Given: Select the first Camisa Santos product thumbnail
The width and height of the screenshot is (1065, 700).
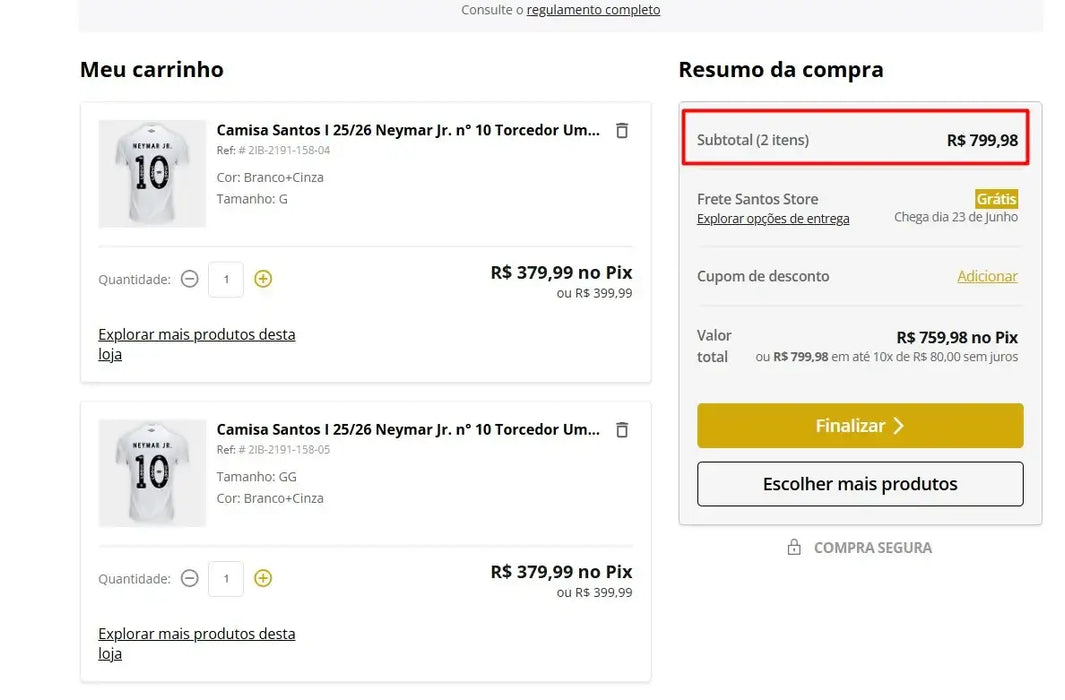Looking at the screenshot, I should tap(152, 174).
